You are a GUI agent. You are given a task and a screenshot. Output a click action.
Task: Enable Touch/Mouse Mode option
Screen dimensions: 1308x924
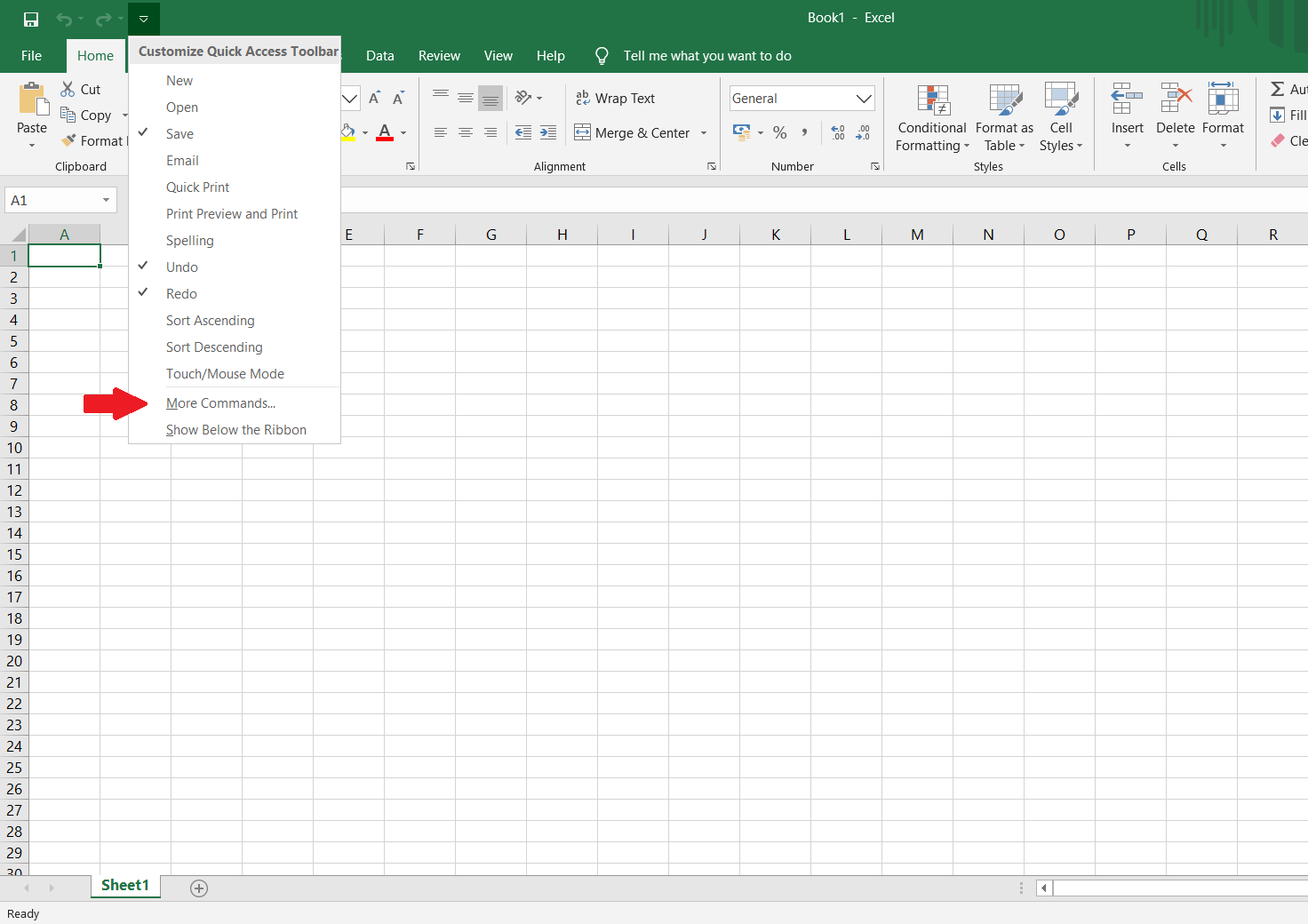[225, 373]
